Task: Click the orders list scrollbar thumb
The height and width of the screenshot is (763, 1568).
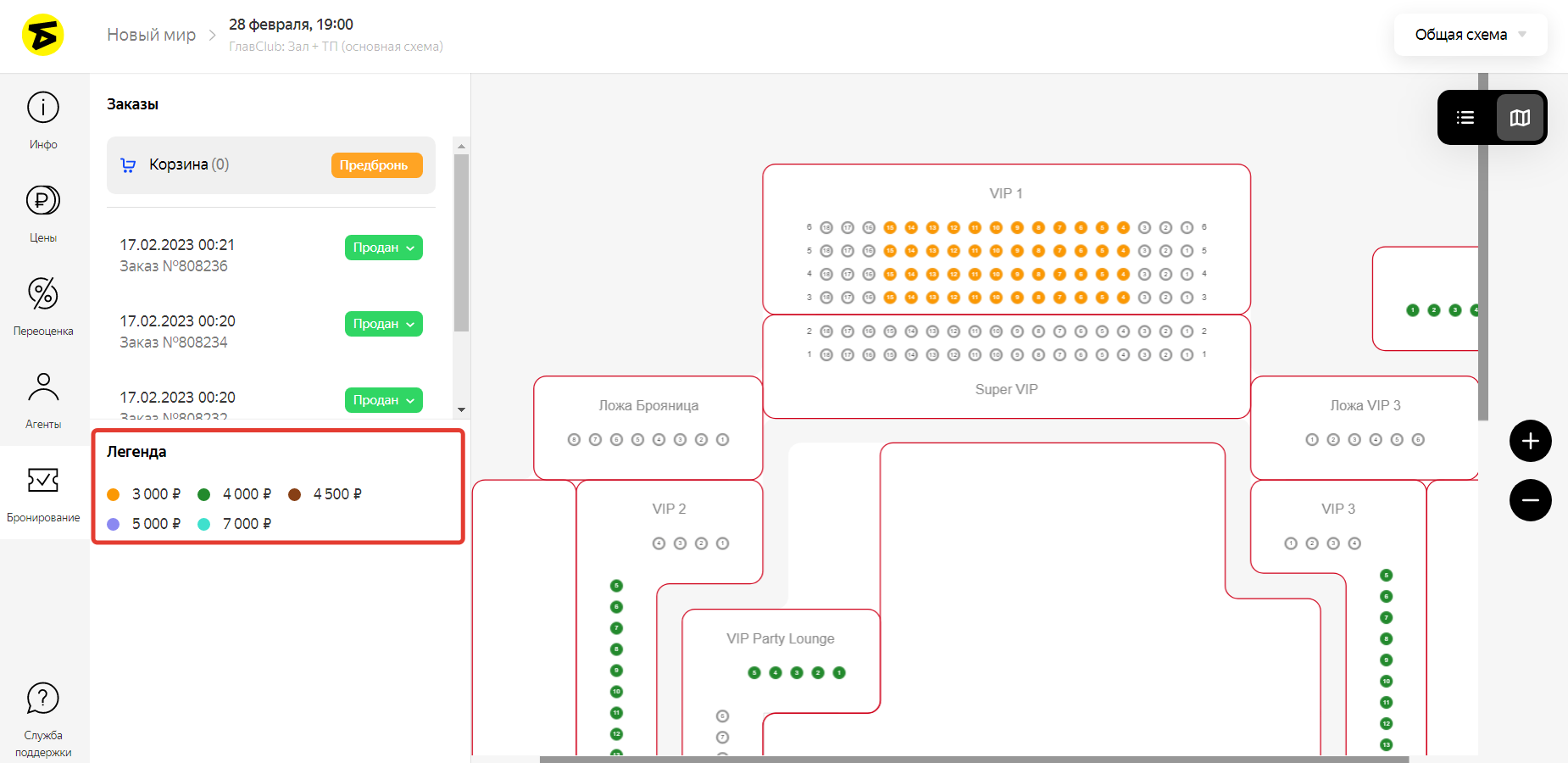Action: click(461, 242)
